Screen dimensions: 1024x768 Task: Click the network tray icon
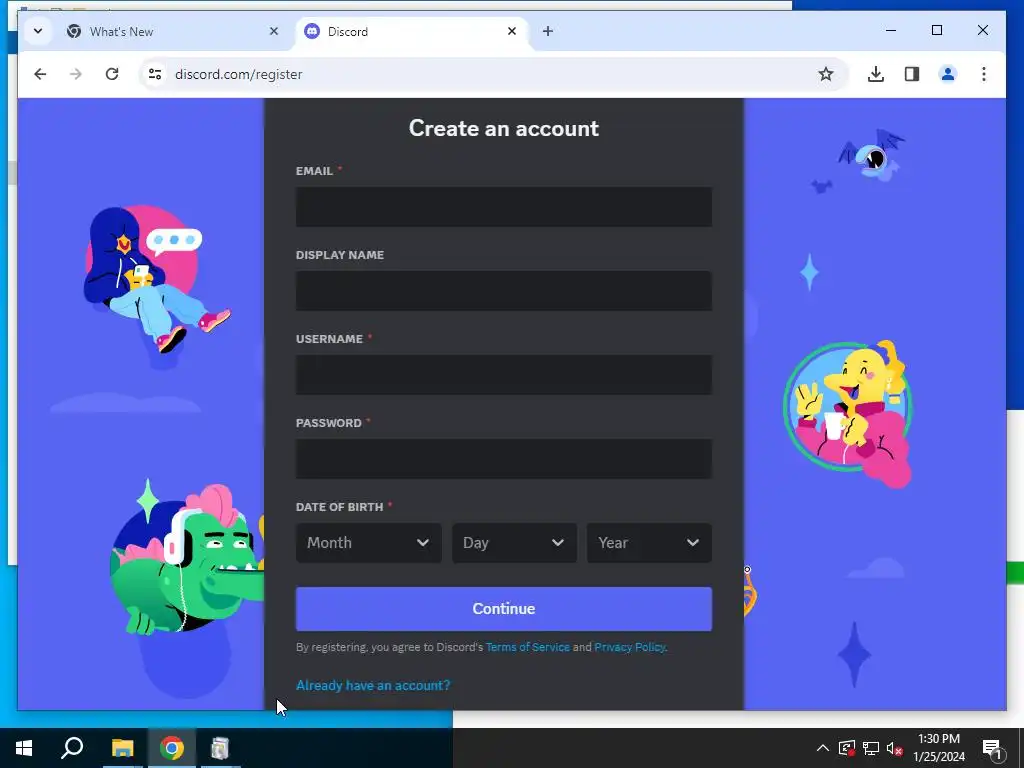[871, 748]
